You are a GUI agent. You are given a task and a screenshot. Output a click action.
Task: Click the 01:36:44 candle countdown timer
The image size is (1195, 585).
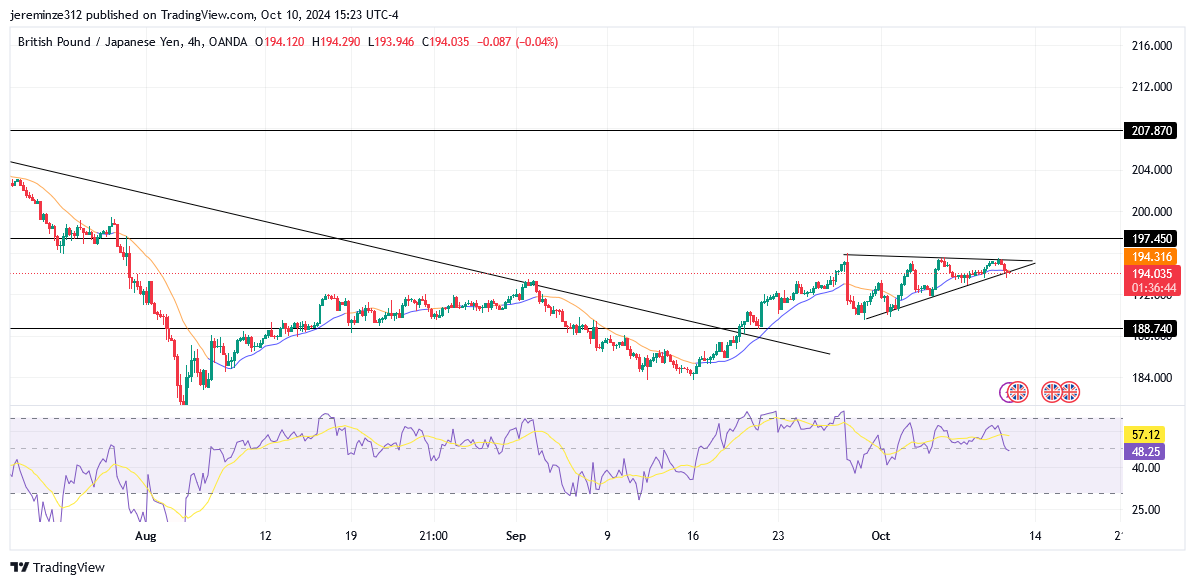pos(1152,288)
